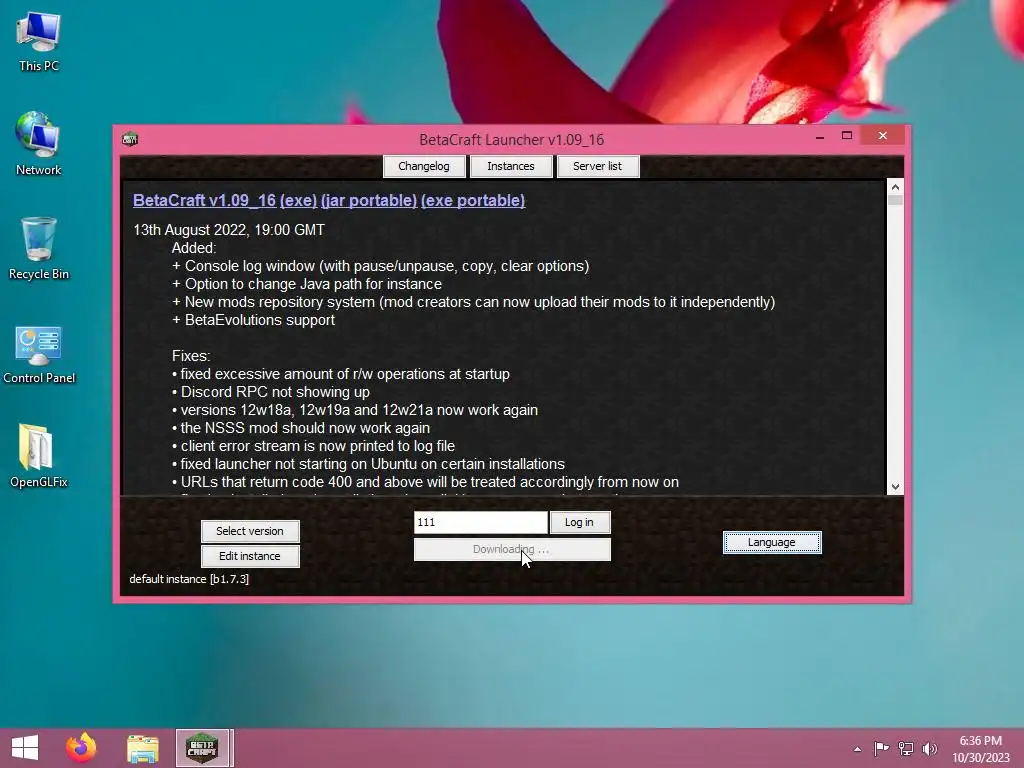Click the 'the NSSS mod should now work' line

click(301, 428)
